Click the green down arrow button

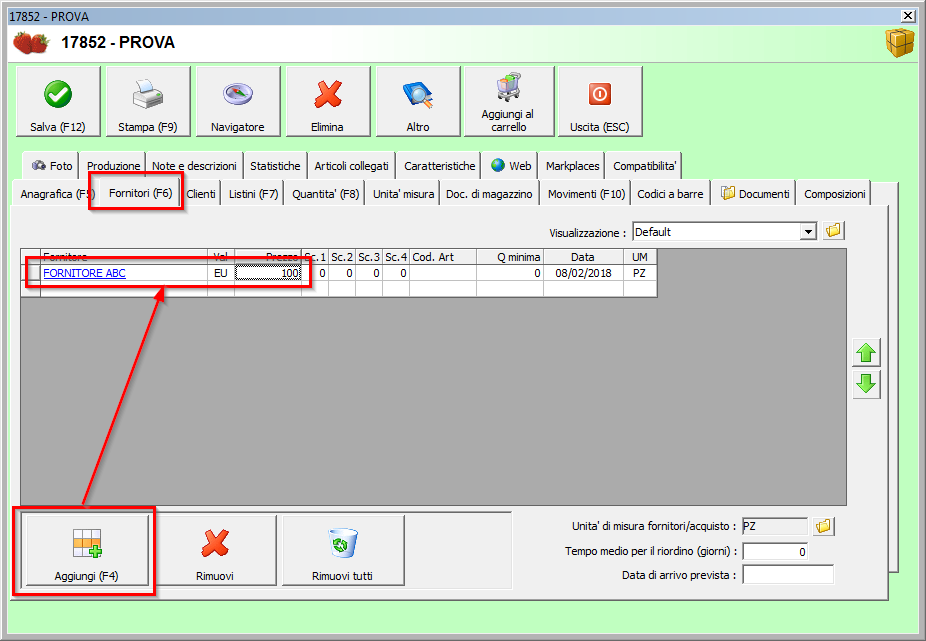click(x=866, y=384)
